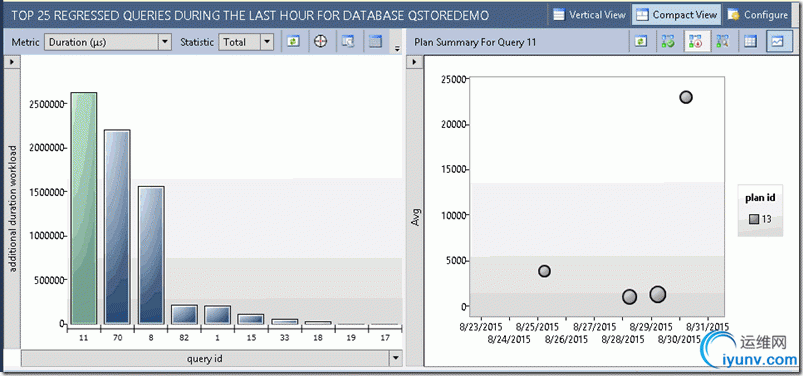The image size is (803, 376).
Task: Open the query id axis dropdown
Action: tap(395, 359)
